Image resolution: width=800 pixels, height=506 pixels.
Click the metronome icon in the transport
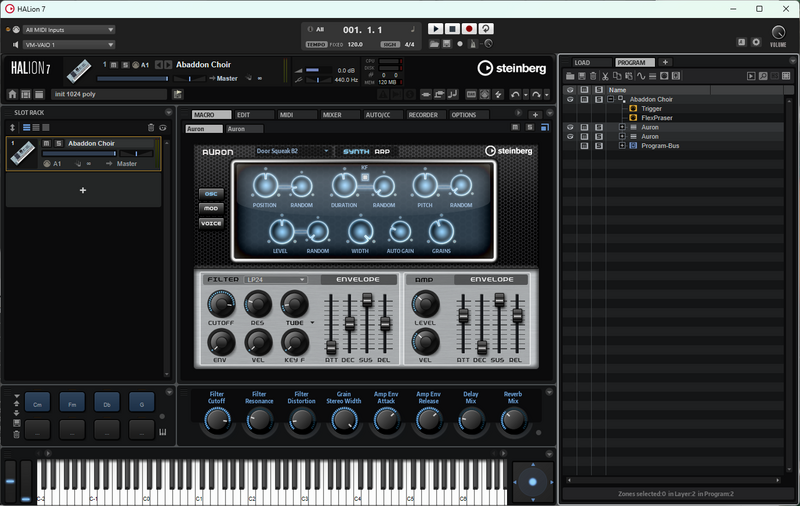tap(473, 44)
